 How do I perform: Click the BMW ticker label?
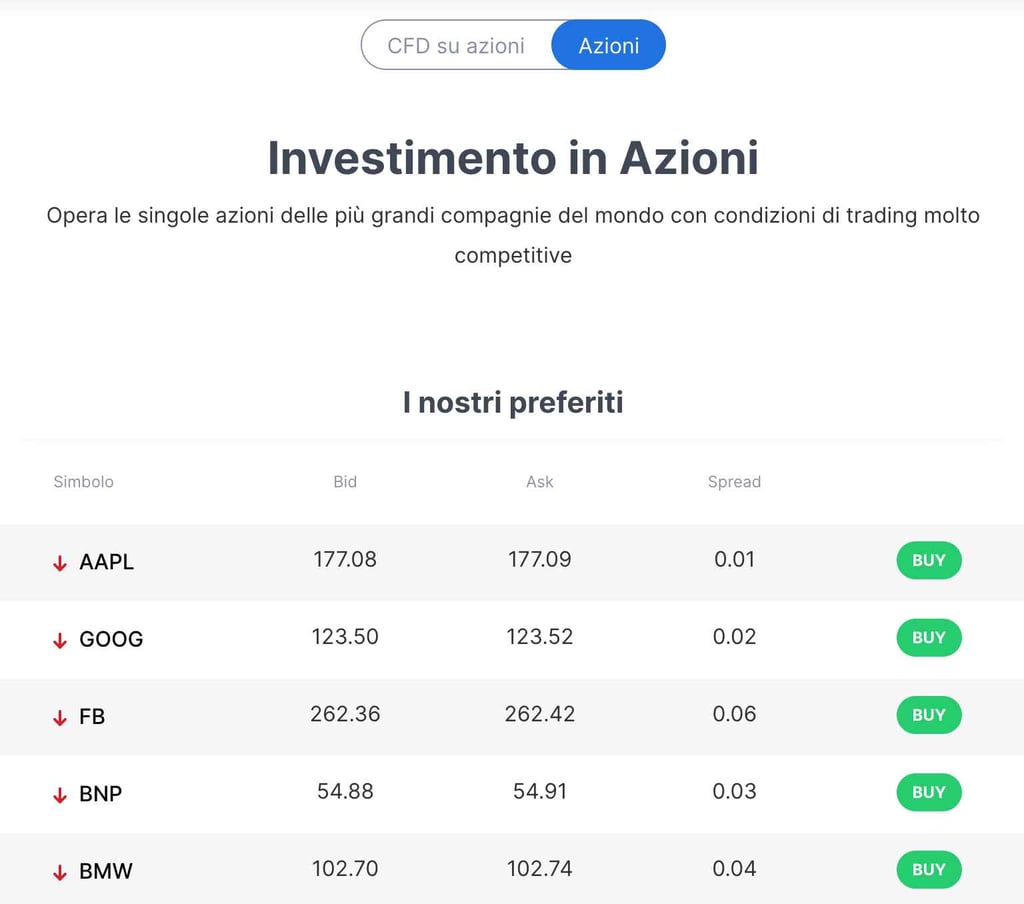point(106,871)
